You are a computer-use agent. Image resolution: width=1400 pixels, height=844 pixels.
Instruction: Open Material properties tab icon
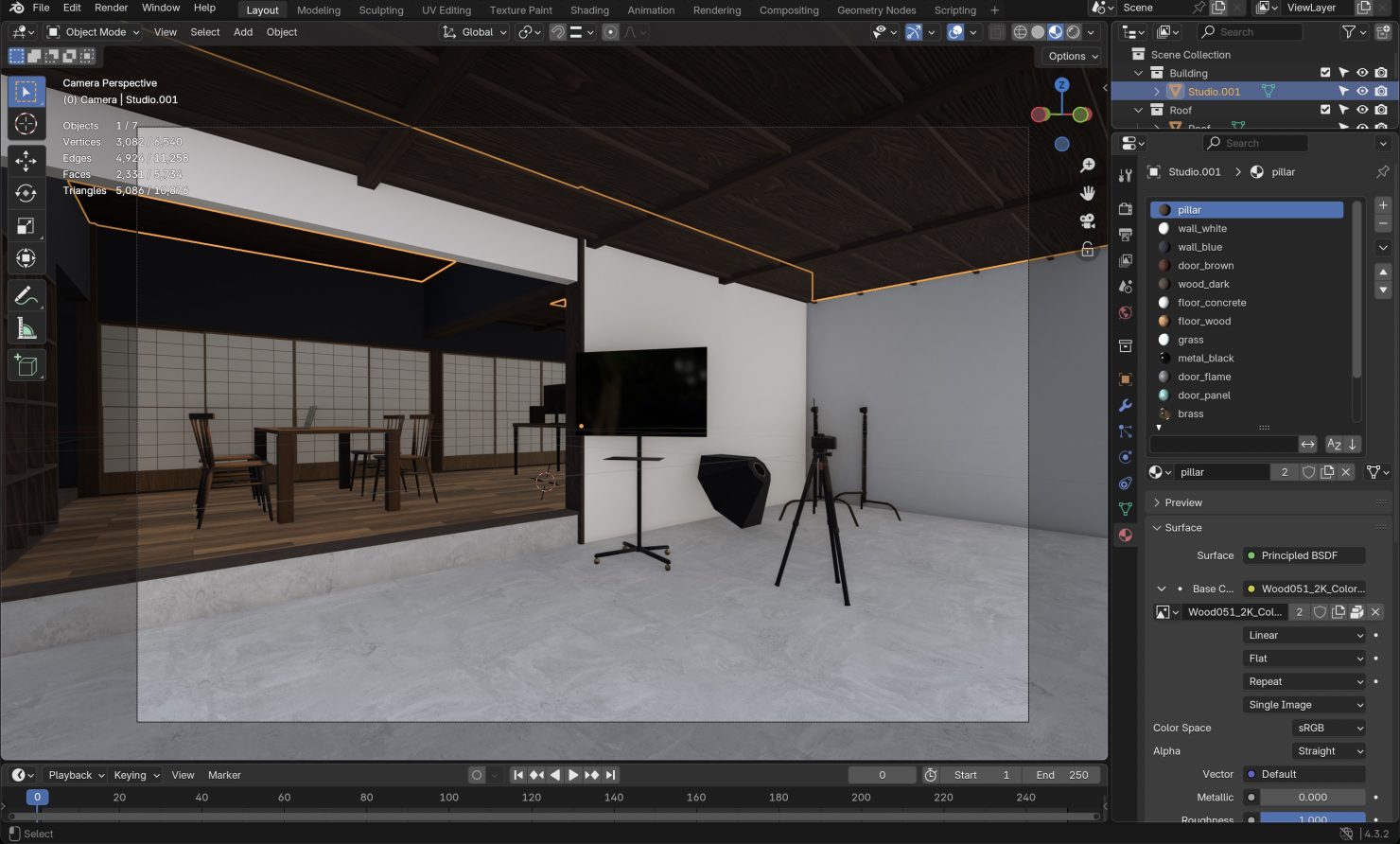pos(1125,535)
